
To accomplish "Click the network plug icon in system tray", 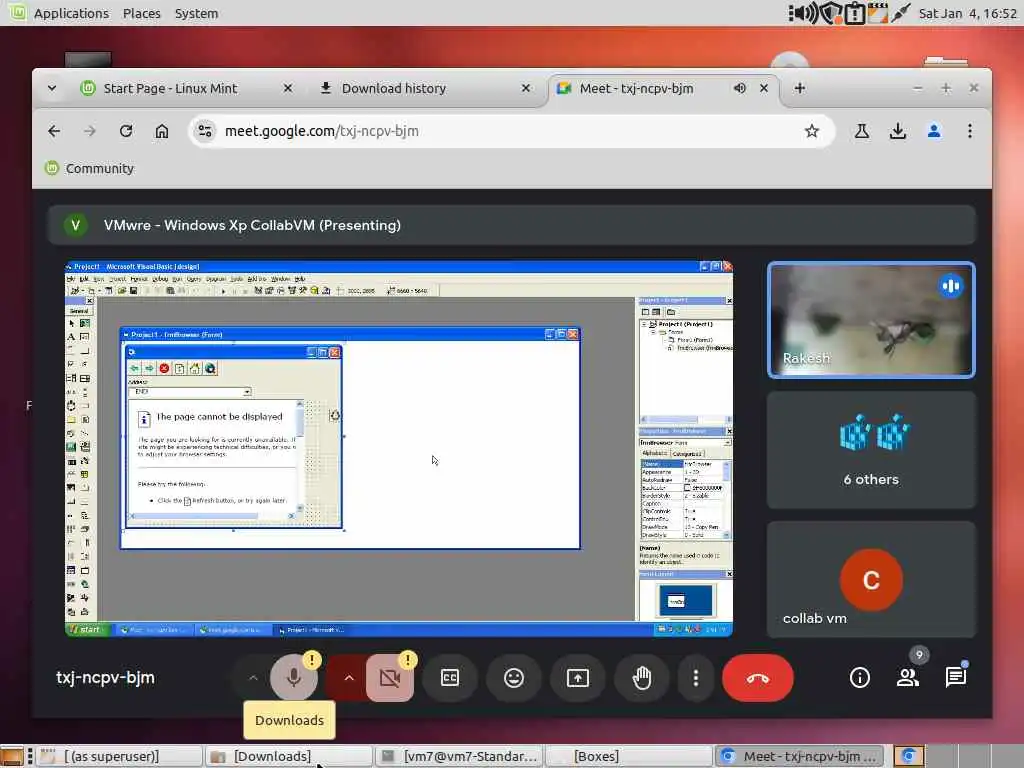I will click(x=901, y=13).
